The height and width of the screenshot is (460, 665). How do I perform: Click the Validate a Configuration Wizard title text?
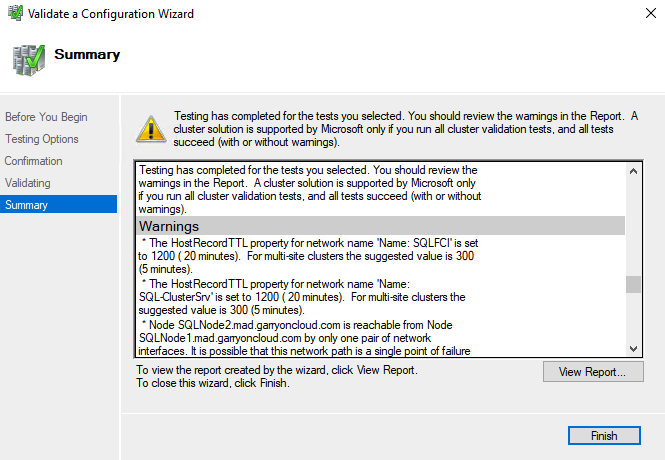(111, 14)
